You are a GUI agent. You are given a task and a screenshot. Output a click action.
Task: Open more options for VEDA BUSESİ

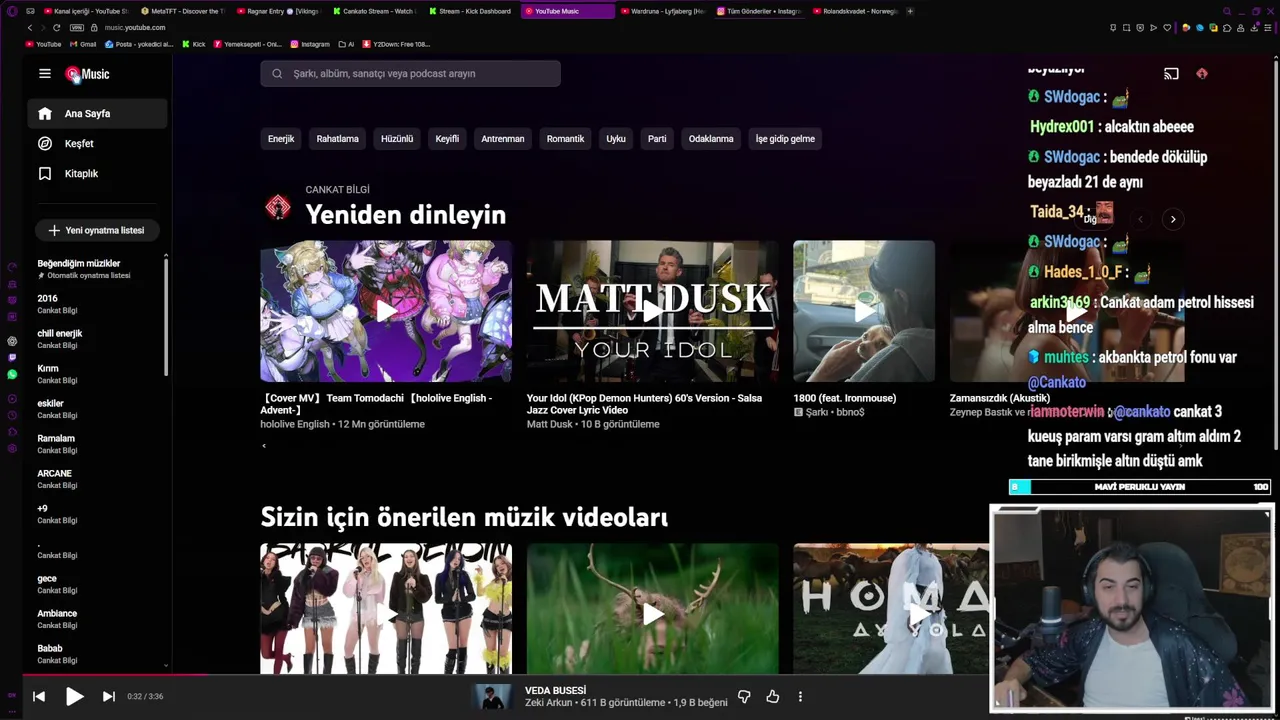[800, 697]
